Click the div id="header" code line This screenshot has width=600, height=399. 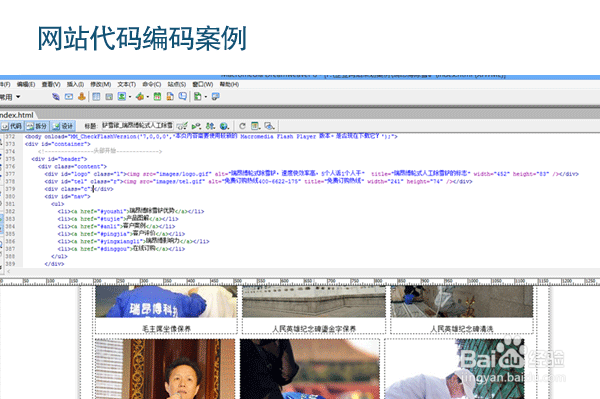pos(59,159)
